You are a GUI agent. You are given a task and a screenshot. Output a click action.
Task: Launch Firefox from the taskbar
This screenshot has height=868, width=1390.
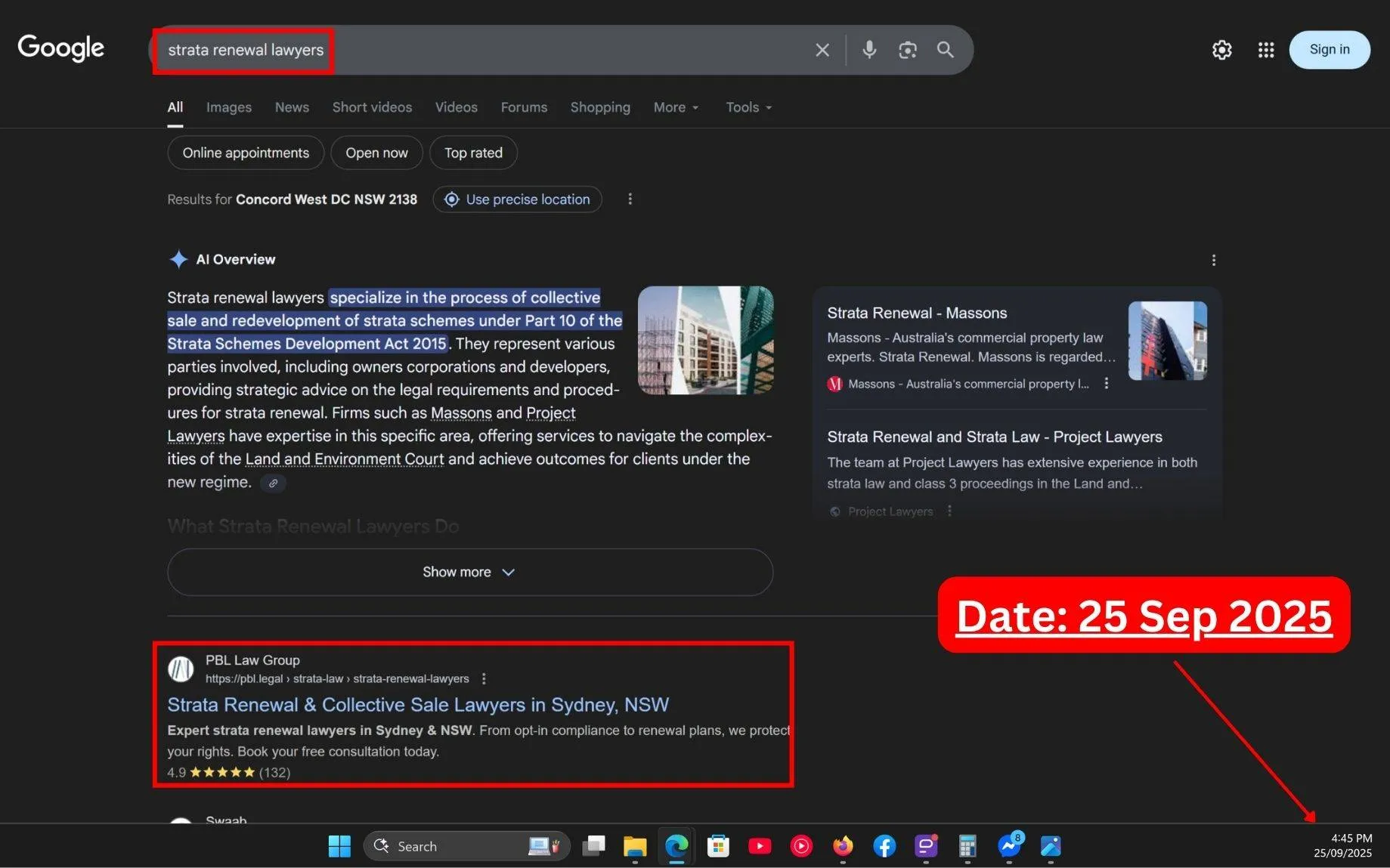842,846
